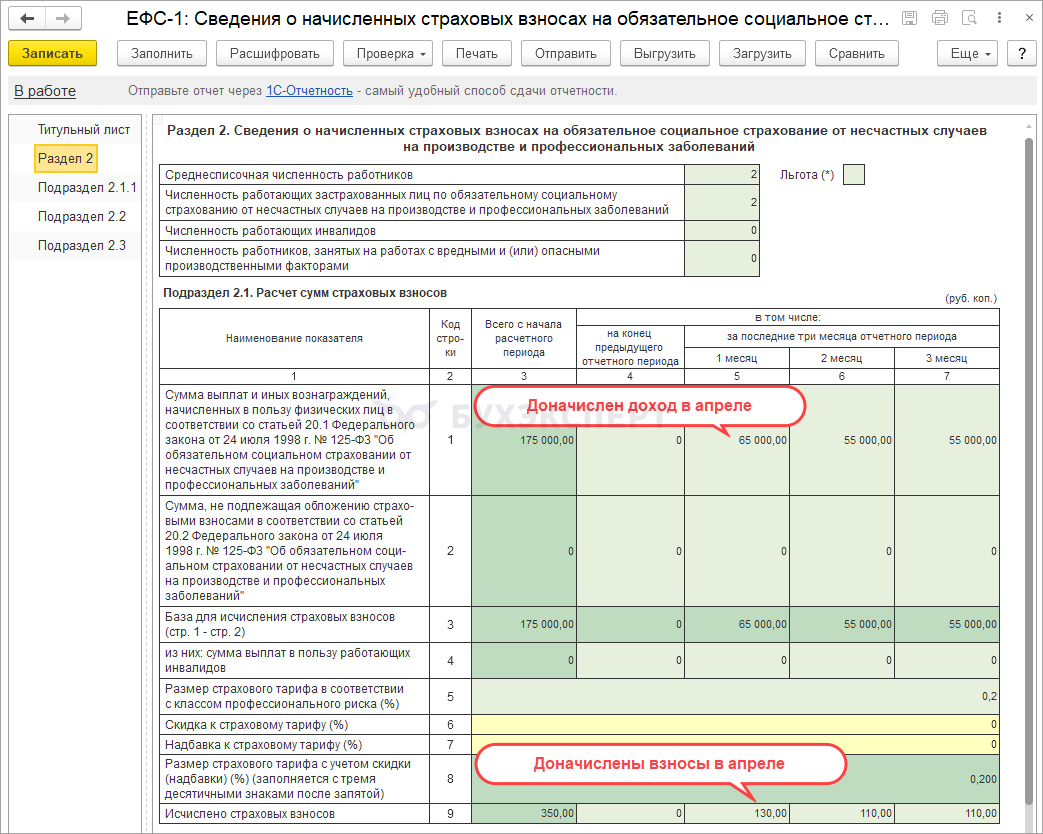Select Раздел 2 in the section list

click(x=65, y=158)
